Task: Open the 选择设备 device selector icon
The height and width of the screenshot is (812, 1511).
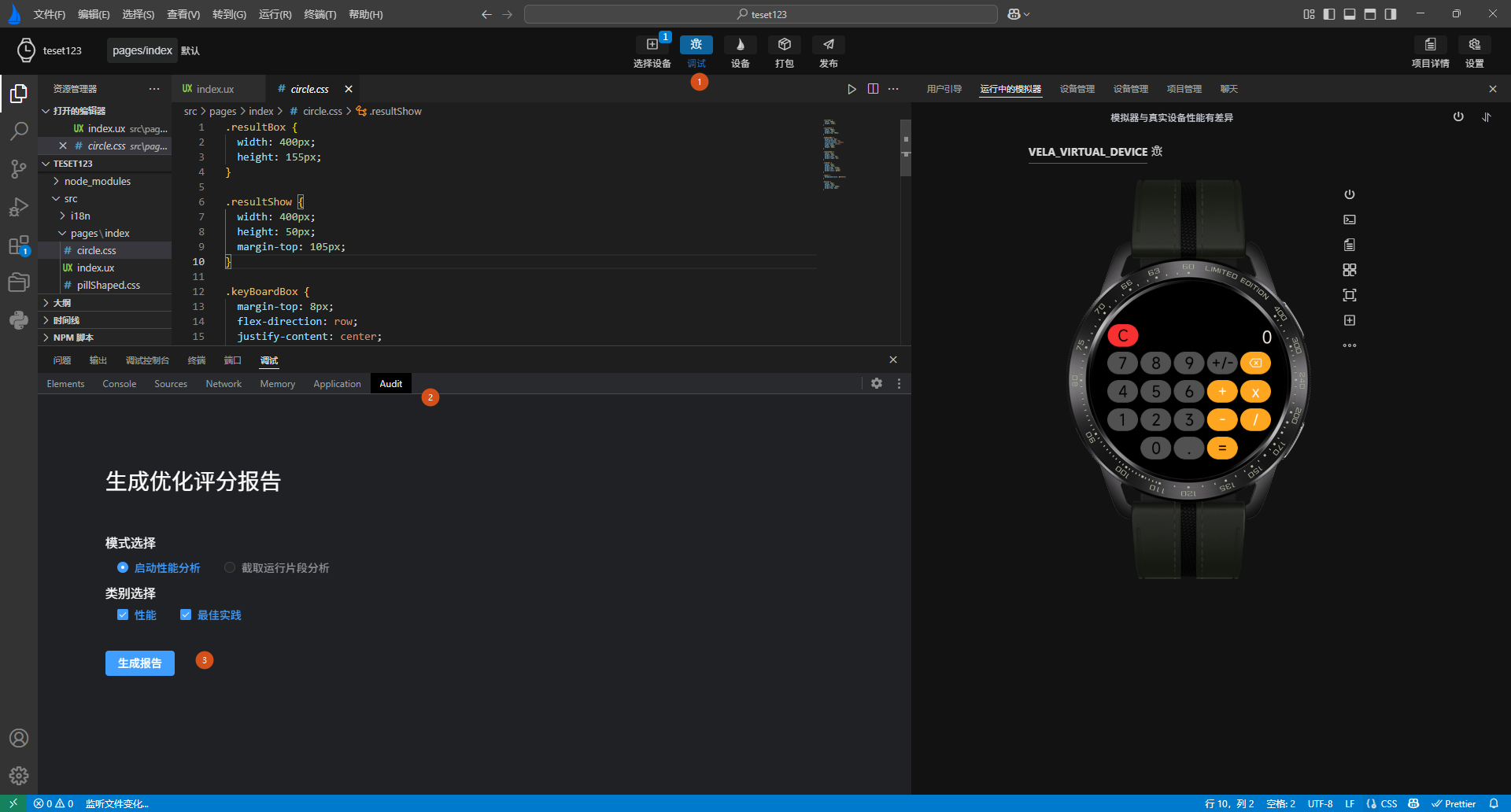Action: [x=652, y=45]
